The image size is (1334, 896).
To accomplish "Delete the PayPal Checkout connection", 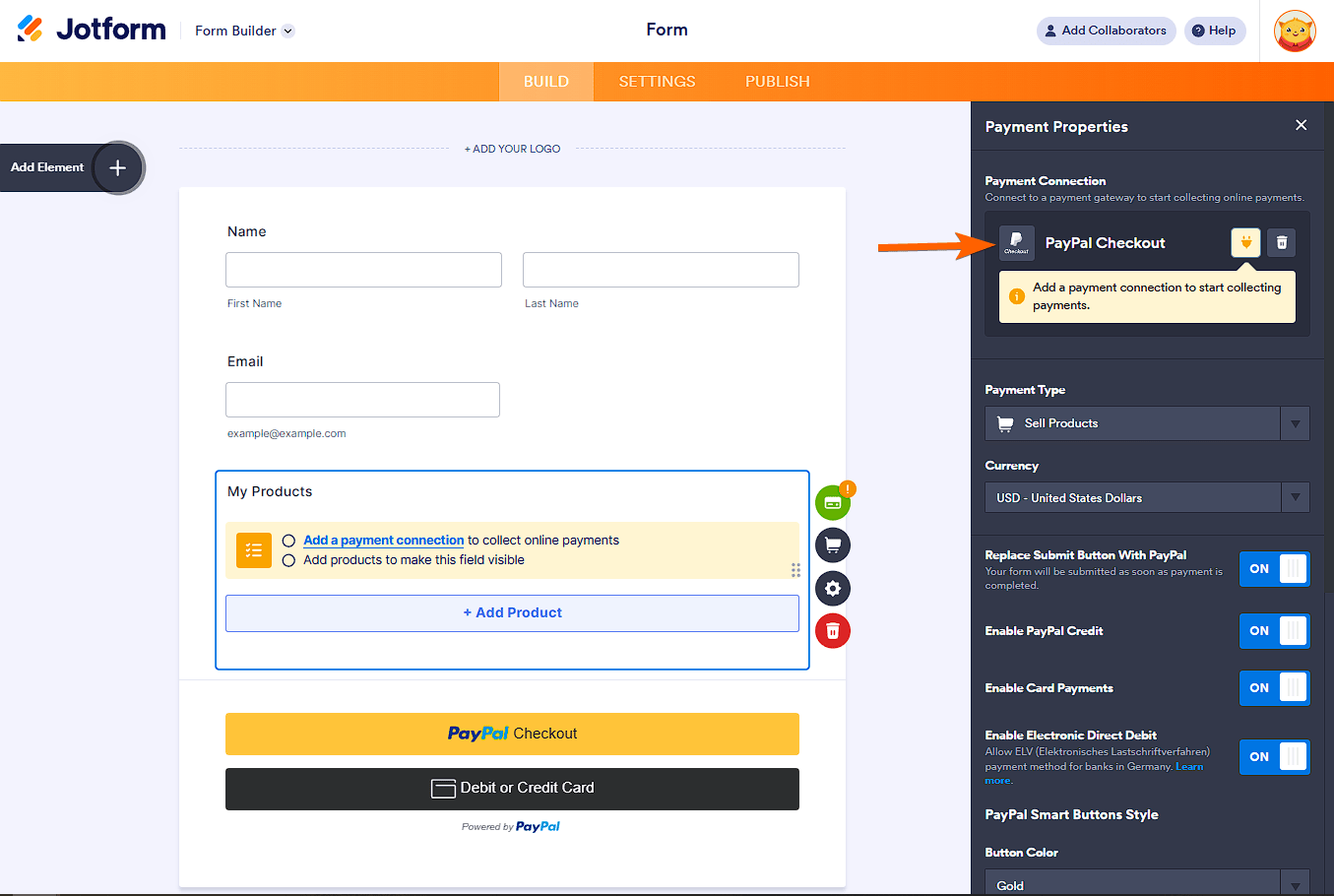I will (1281, 242).
